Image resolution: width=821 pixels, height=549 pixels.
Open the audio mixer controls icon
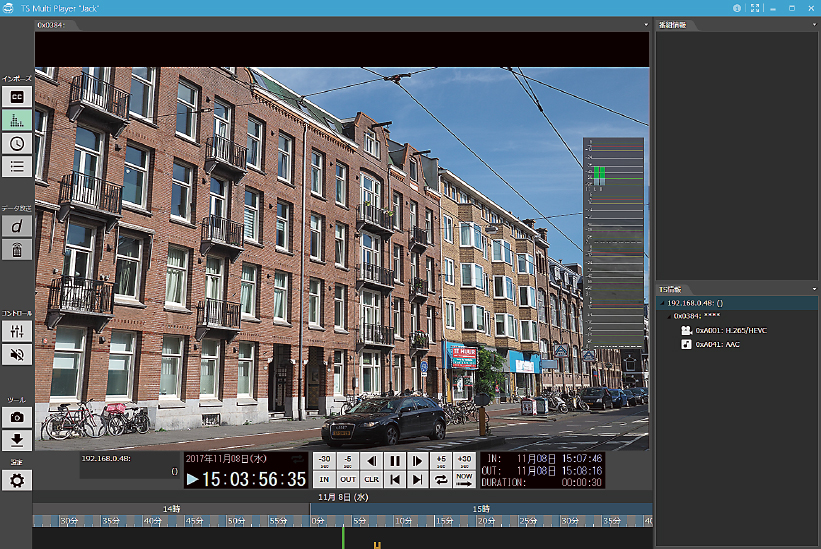pyautogui.click(x=17, y=331)
